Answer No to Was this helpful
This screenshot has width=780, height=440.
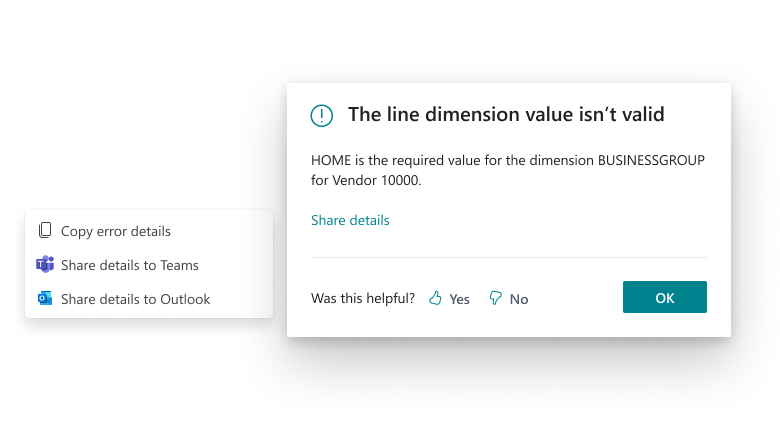(x=519, y=299)
